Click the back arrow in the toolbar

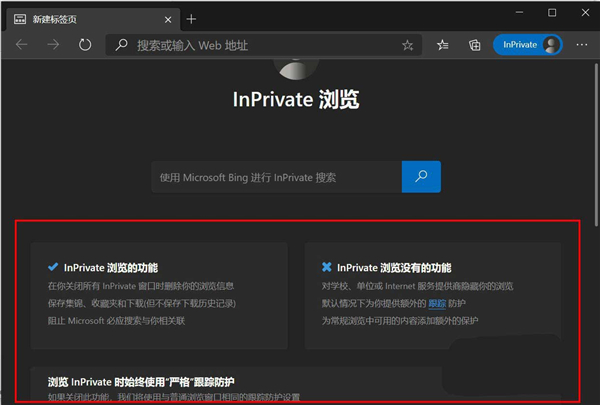pos(22,45)
